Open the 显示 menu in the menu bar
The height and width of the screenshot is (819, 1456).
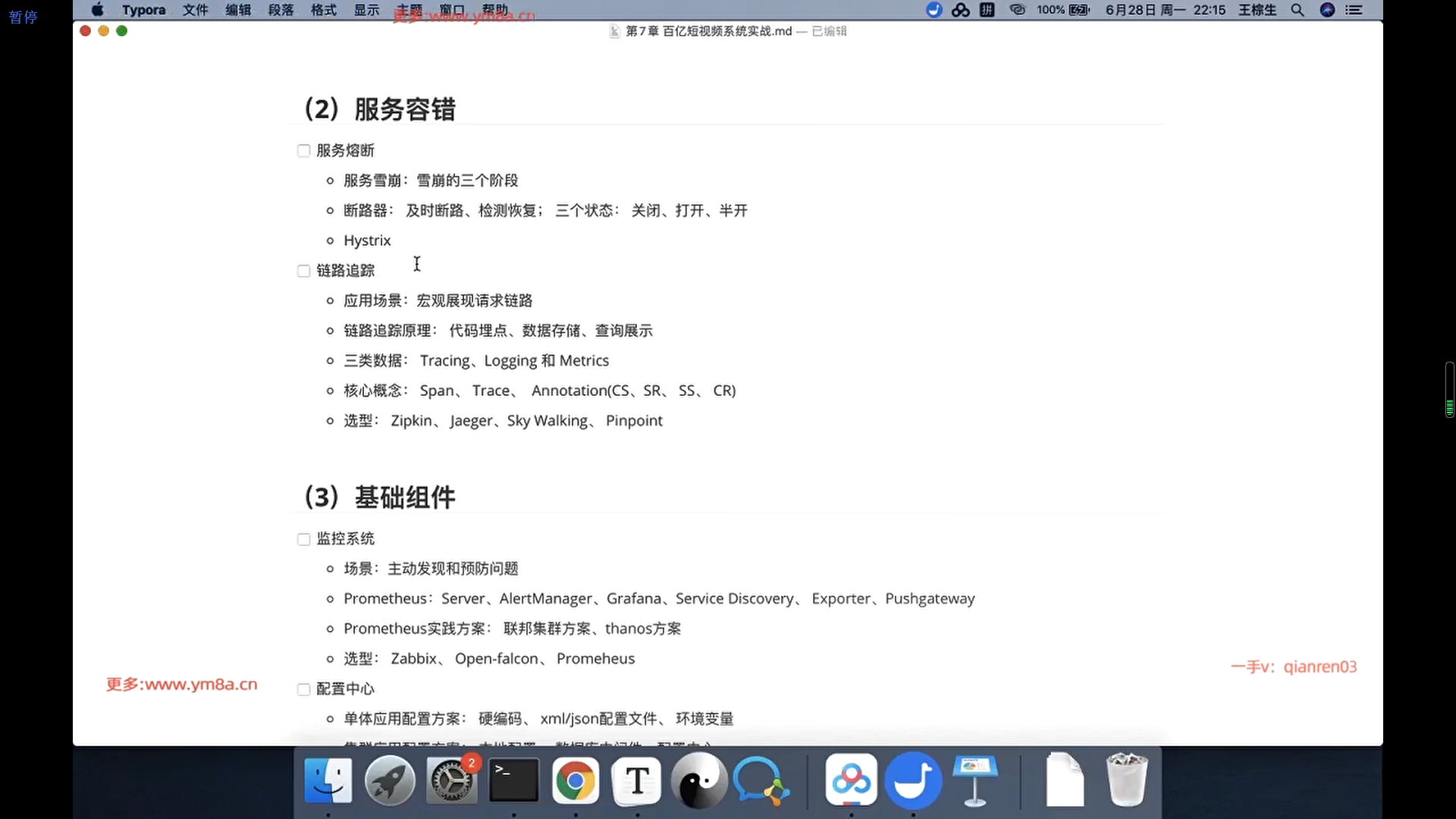pos(366,10)
